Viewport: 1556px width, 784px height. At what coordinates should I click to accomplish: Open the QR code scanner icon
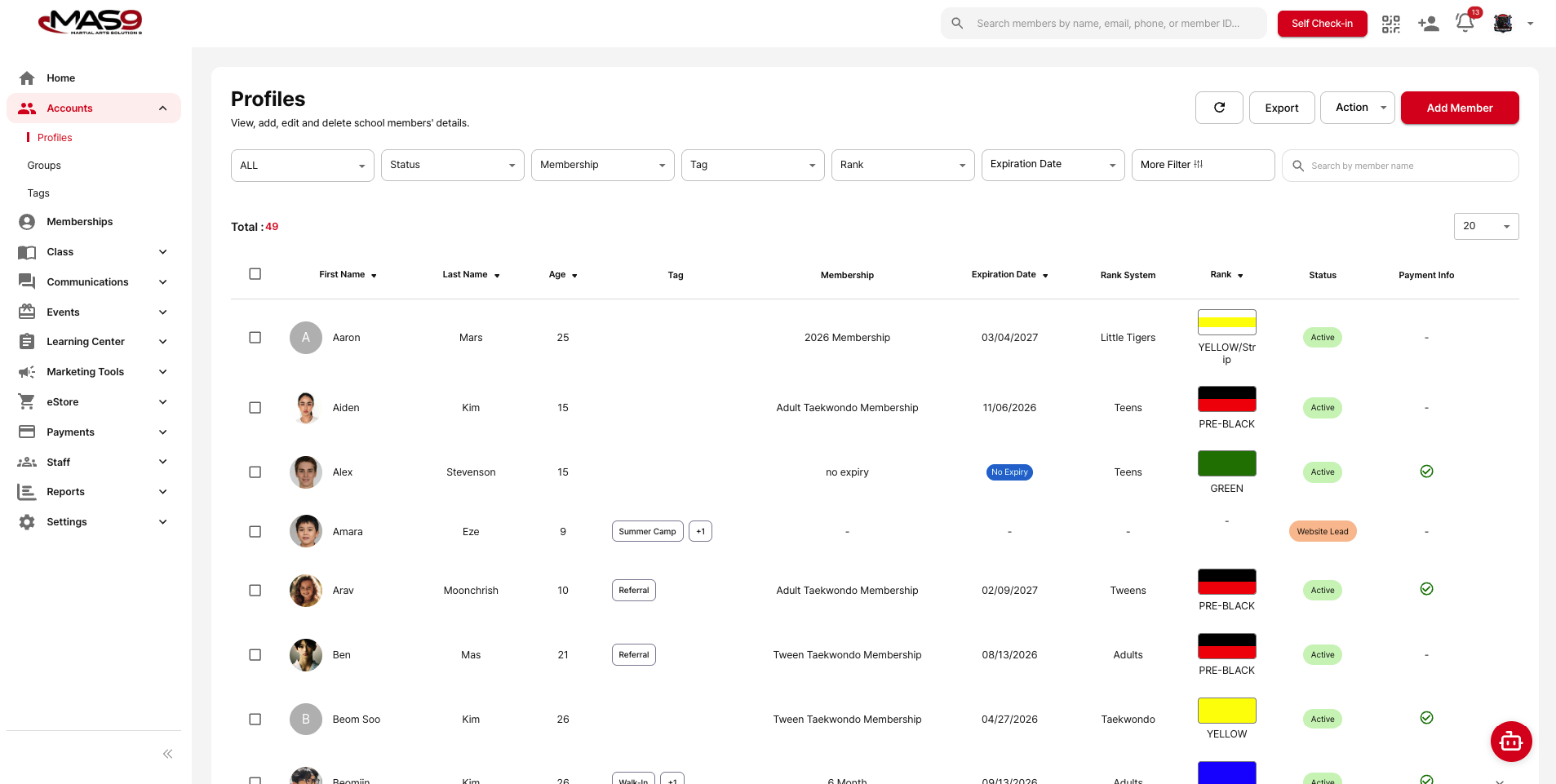pos(1390,24)
